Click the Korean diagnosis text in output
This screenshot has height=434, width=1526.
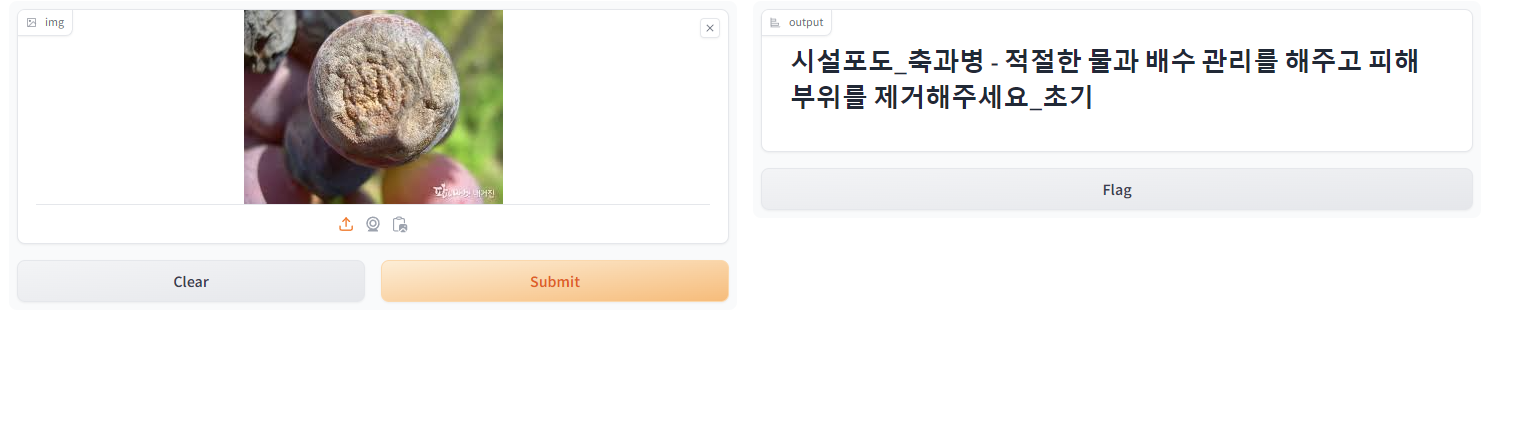click(x=1104, y=79)
